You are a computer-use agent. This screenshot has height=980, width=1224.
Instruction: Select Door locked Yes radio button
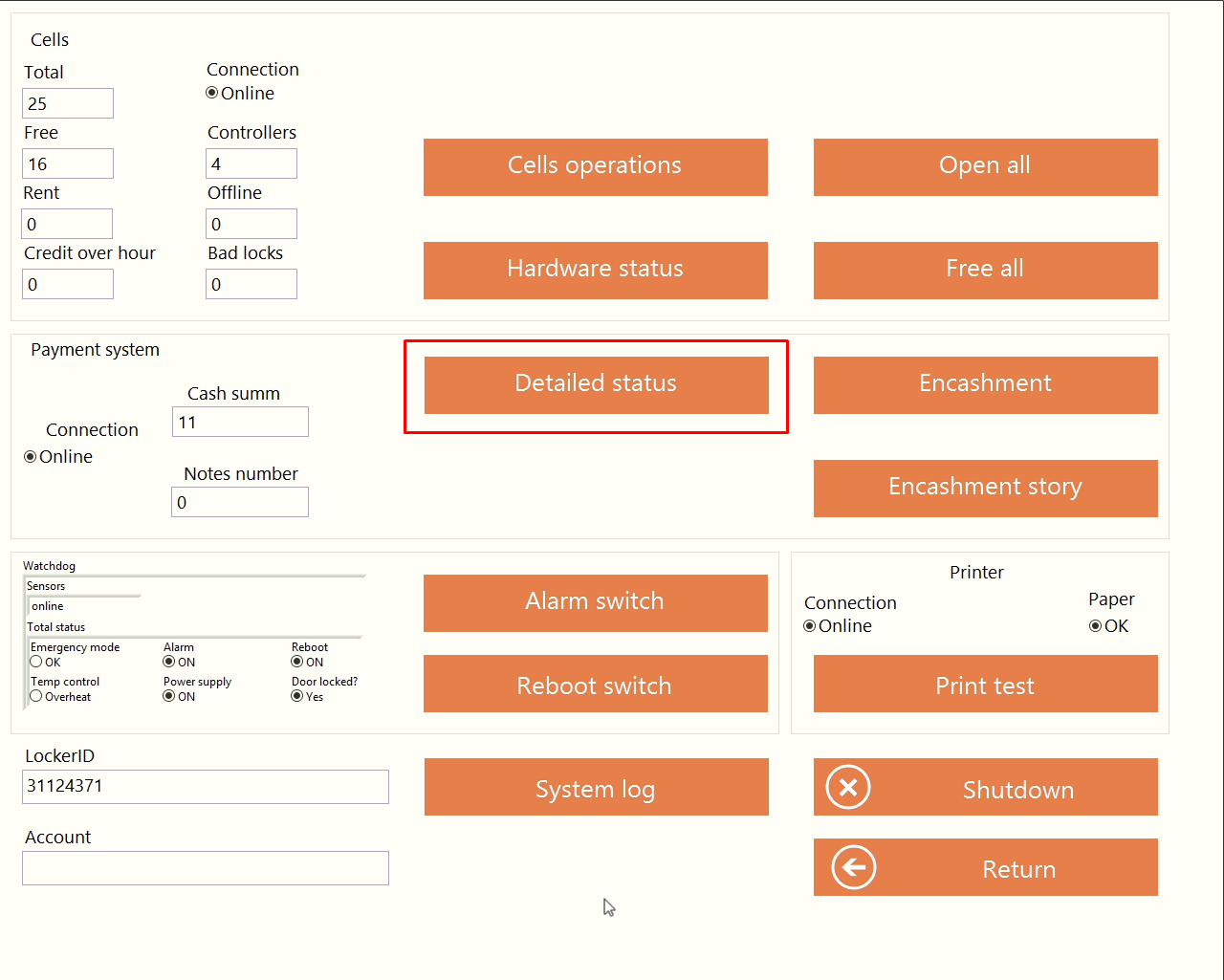297,696
